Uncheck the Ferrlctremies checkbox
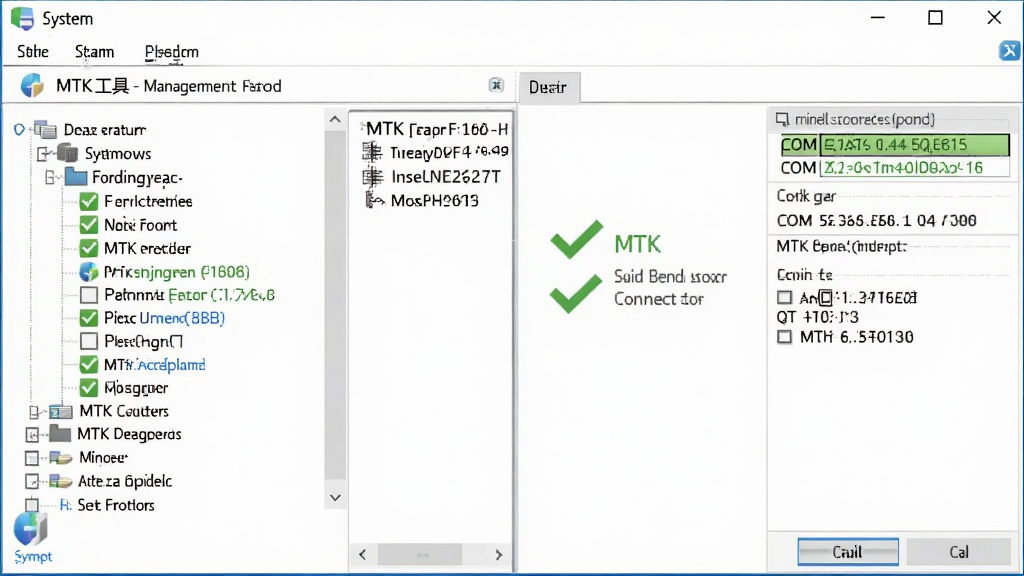The width and height of the screenshot is (1024, 576). click(x=89, y=201)
